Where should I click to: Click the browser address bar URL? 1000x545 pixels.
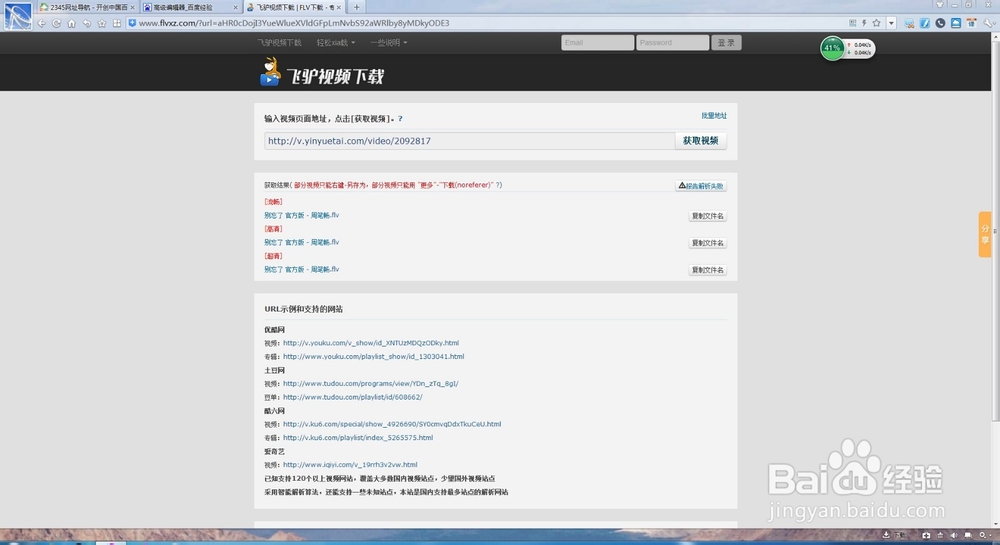[x=294, y=23]
